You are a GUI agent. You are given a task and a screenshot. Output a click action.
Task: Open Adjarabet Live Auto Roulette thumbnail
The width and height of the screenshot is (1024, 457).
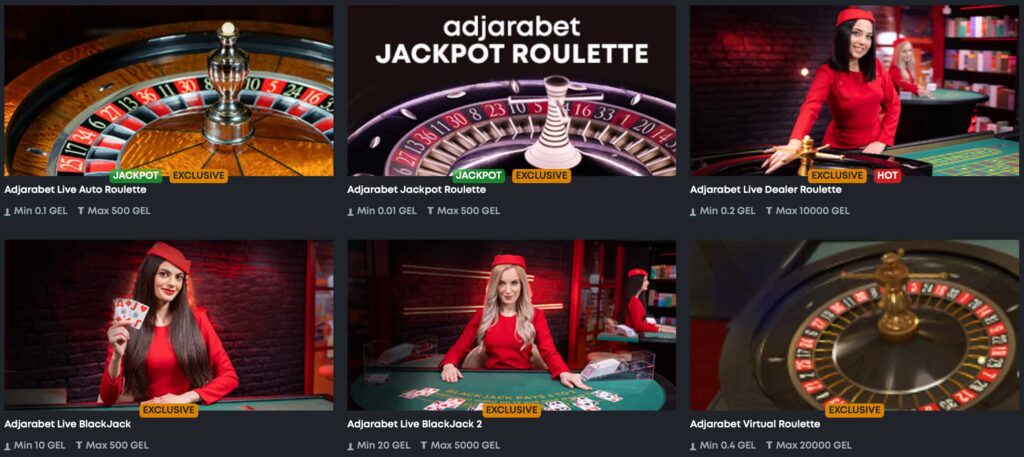pos(168,91)
